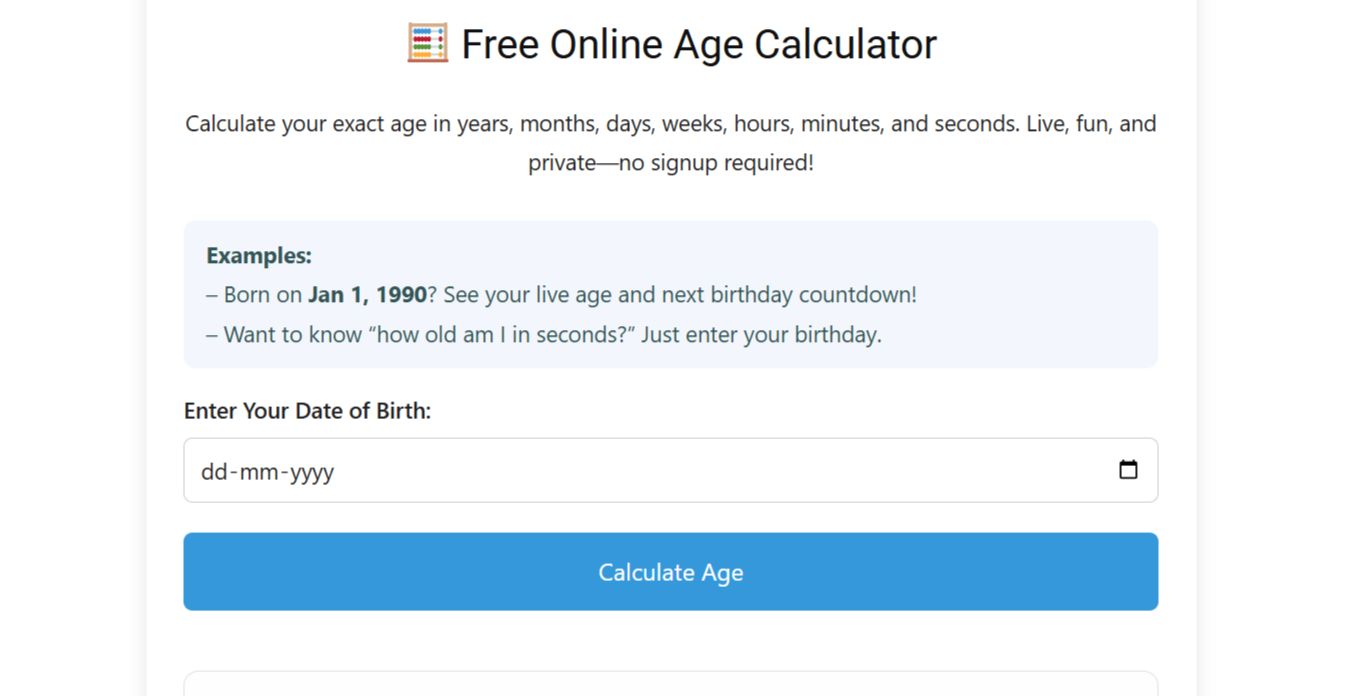Focus the Date of Birth input field
Viewport: 1365px width, 696px height.
pyautogui.click(x=671, y=470)
